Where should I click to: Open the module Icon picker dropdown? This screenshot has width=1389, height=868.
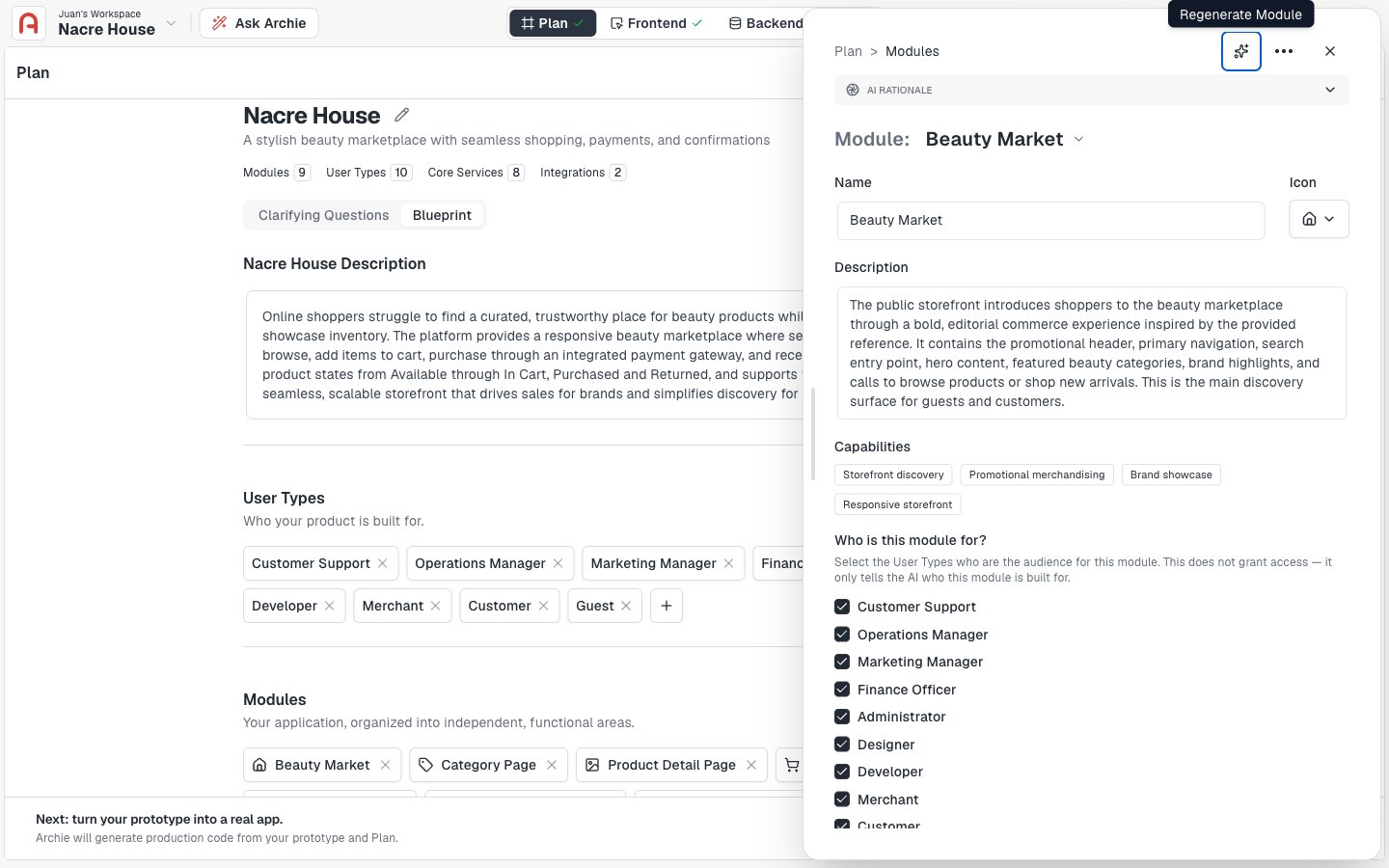[1319, 219]
